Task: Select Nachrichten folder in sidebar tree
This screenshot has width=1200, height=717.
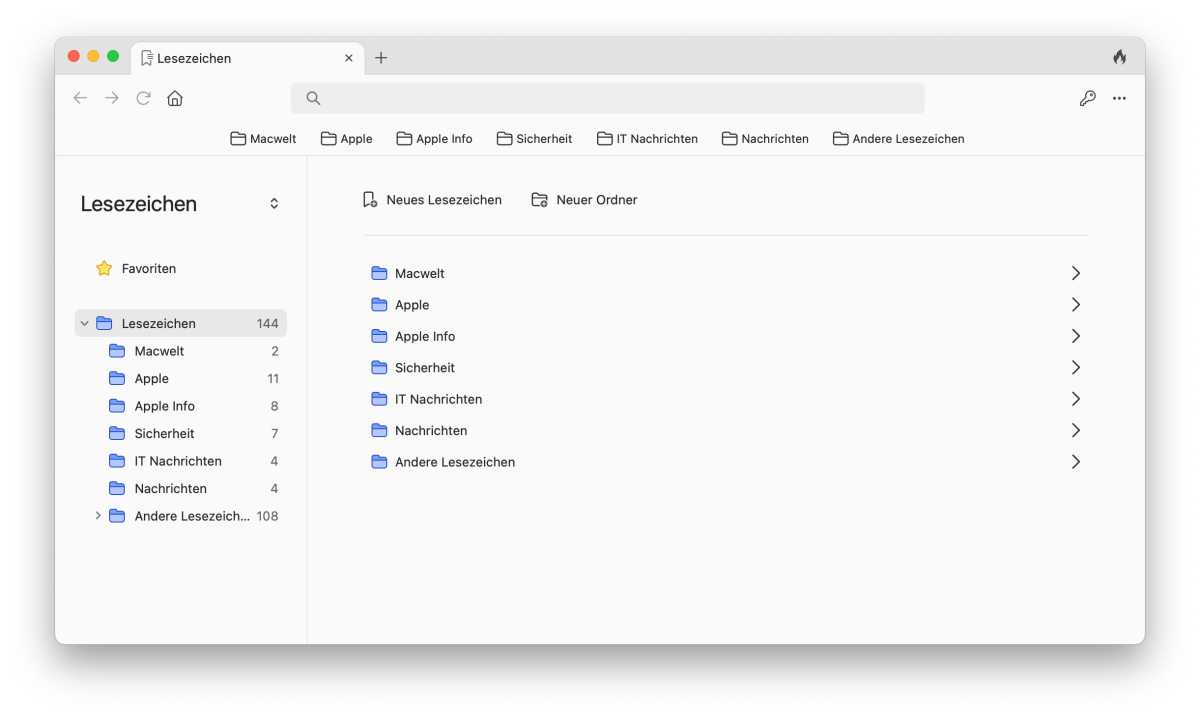Action: point(180,489)
